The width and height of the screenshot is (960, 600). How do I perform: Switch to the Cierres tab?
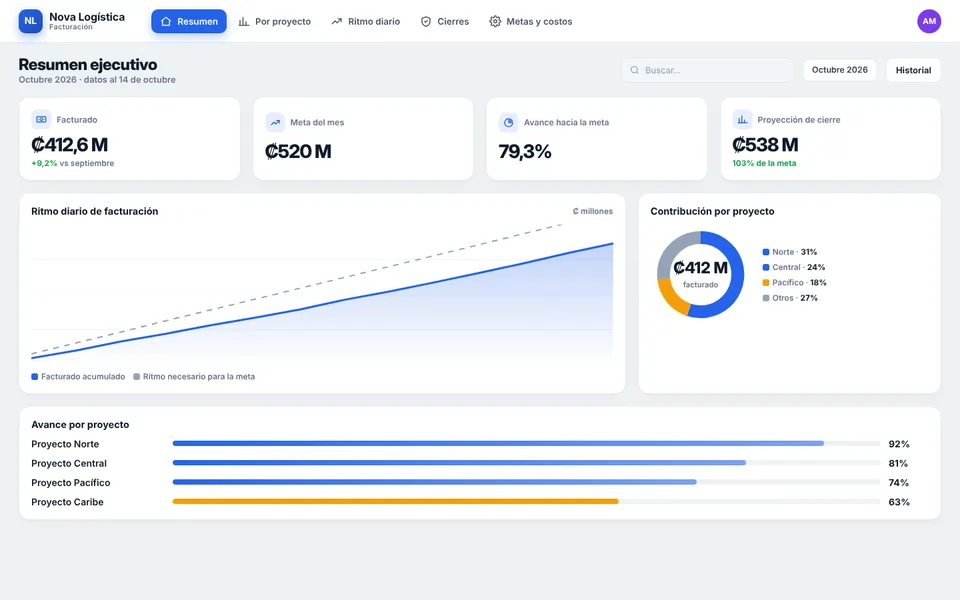coord(445,21)
